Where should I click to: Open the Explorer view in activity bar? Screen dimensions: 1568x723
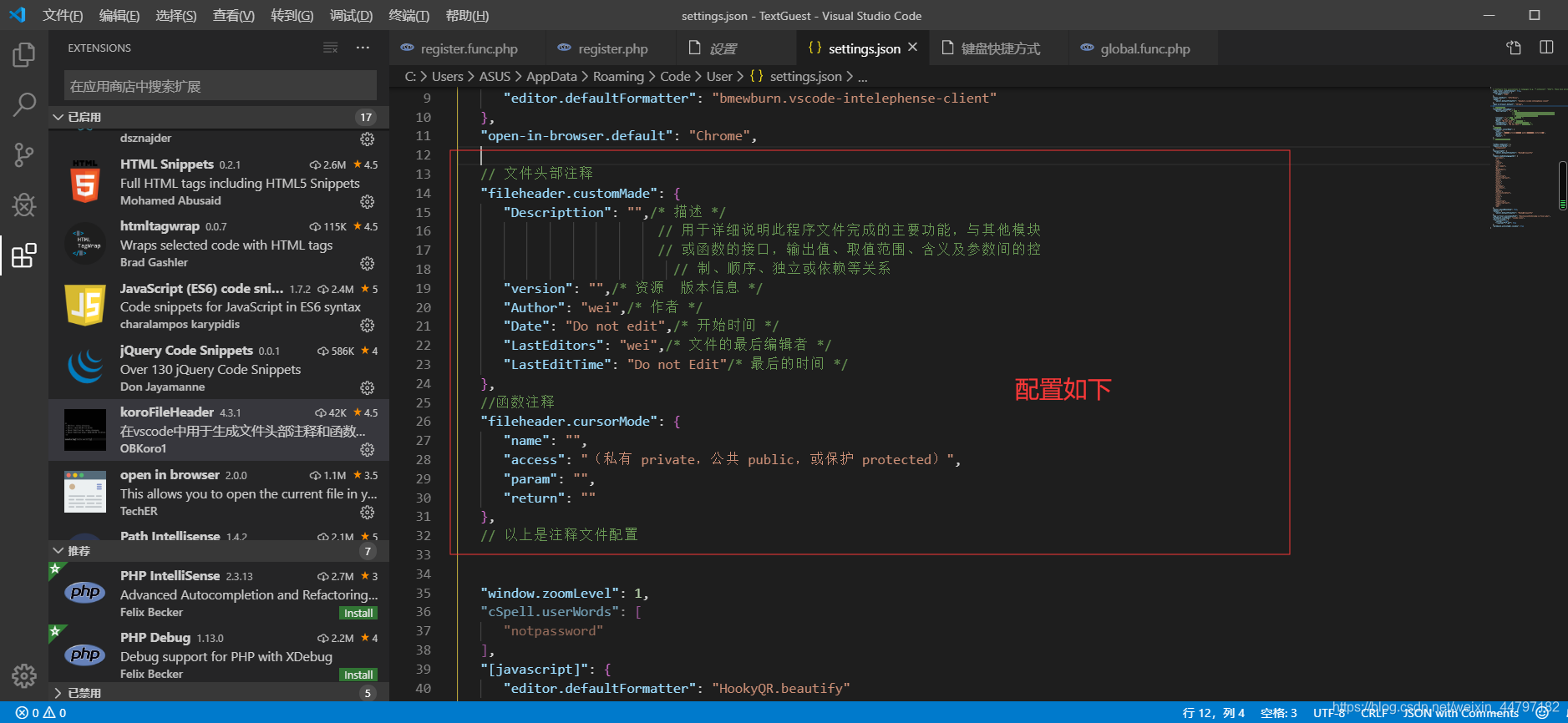click(23, 55)
